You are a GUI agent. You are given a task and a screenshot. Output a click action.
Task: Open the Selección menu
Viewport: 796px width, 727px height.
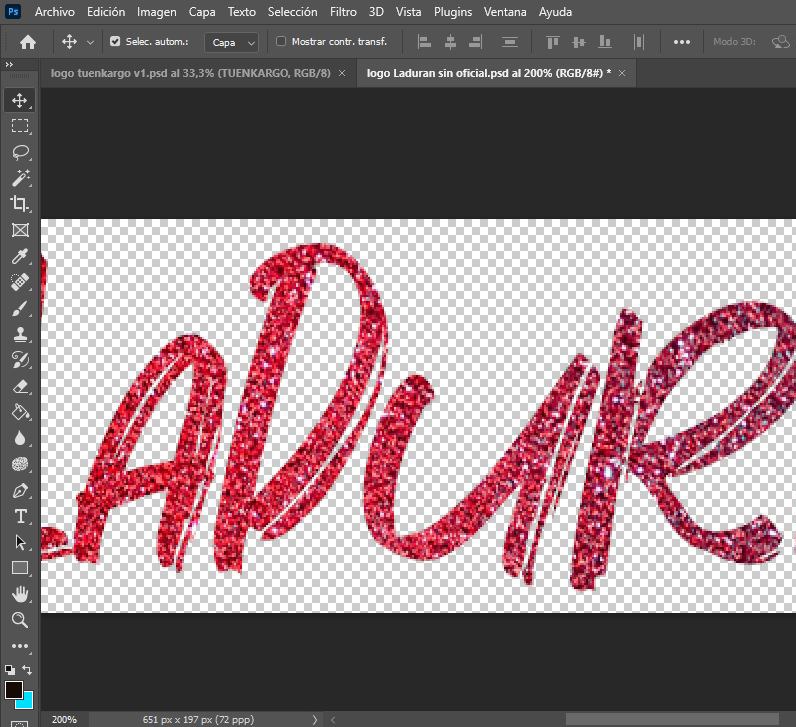tap(292, 12)
